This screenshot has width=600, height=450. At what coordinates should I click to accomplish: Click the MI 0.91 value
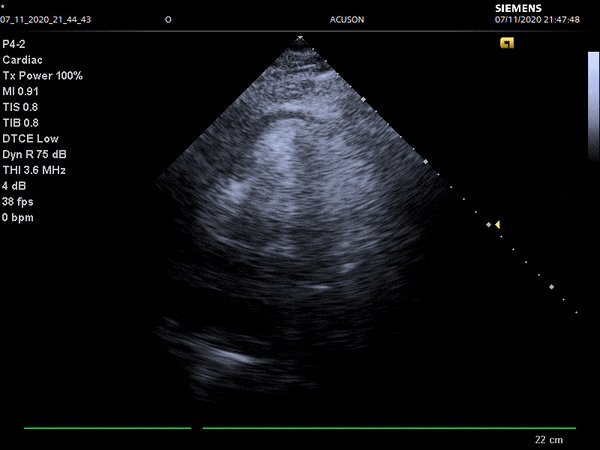point(20,91)
